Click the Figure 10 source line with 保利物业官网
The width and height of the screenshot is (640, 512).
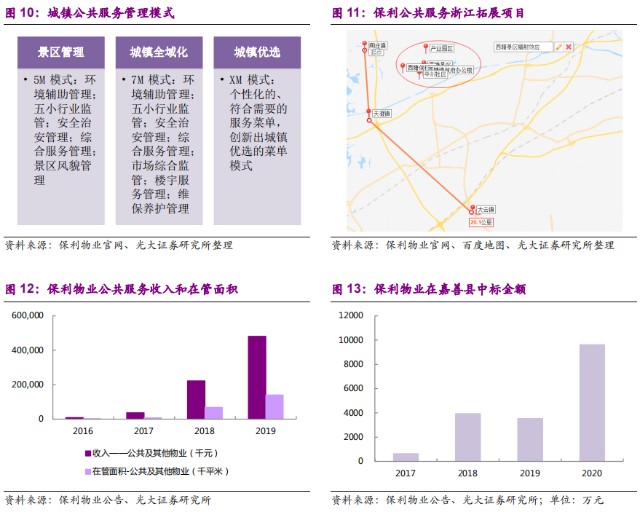(x=119, y=245)
